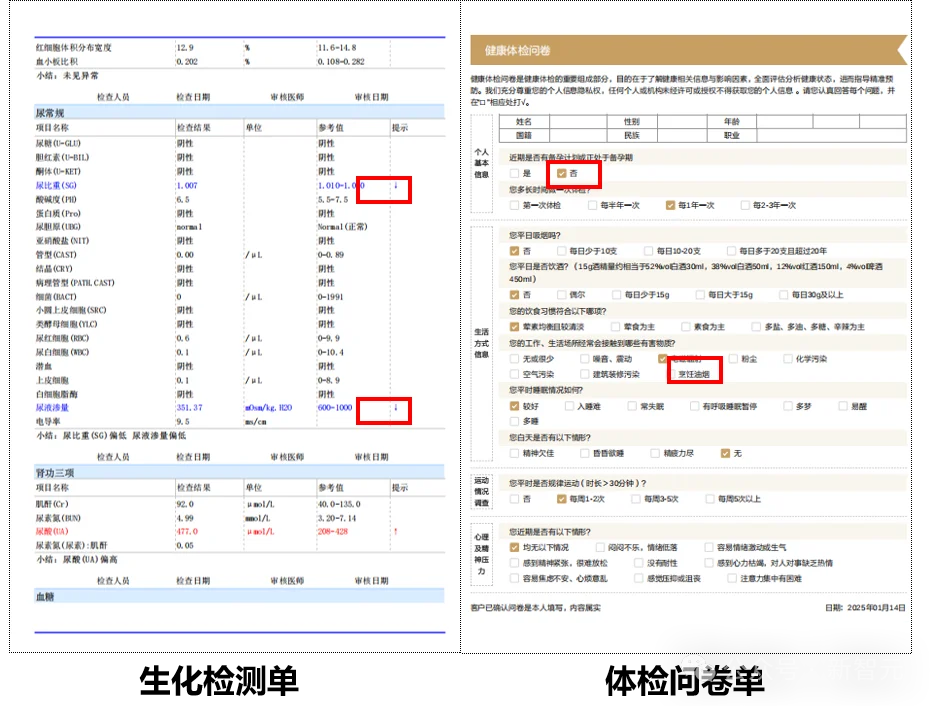The width and height of the screenshot is (933, 706).
Task: Check the 入睡难 sleep option
Action: point(568,406)
